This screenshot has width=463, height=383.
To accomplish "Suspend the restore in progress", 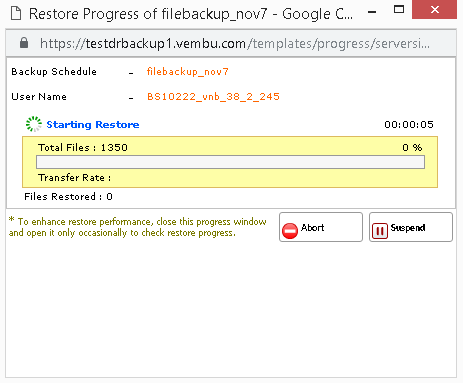I will pyautogui.click(x=411, y=227).
